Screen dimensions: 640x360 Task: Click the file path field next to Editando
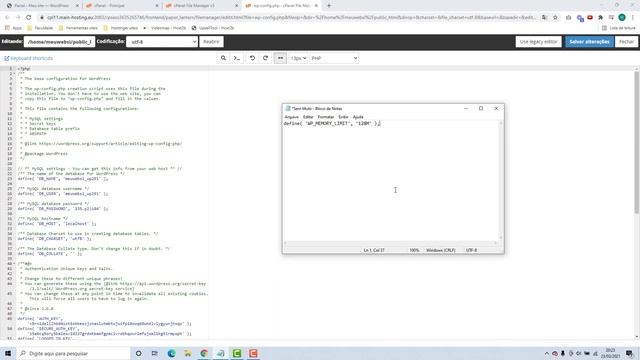click(60, 42)
